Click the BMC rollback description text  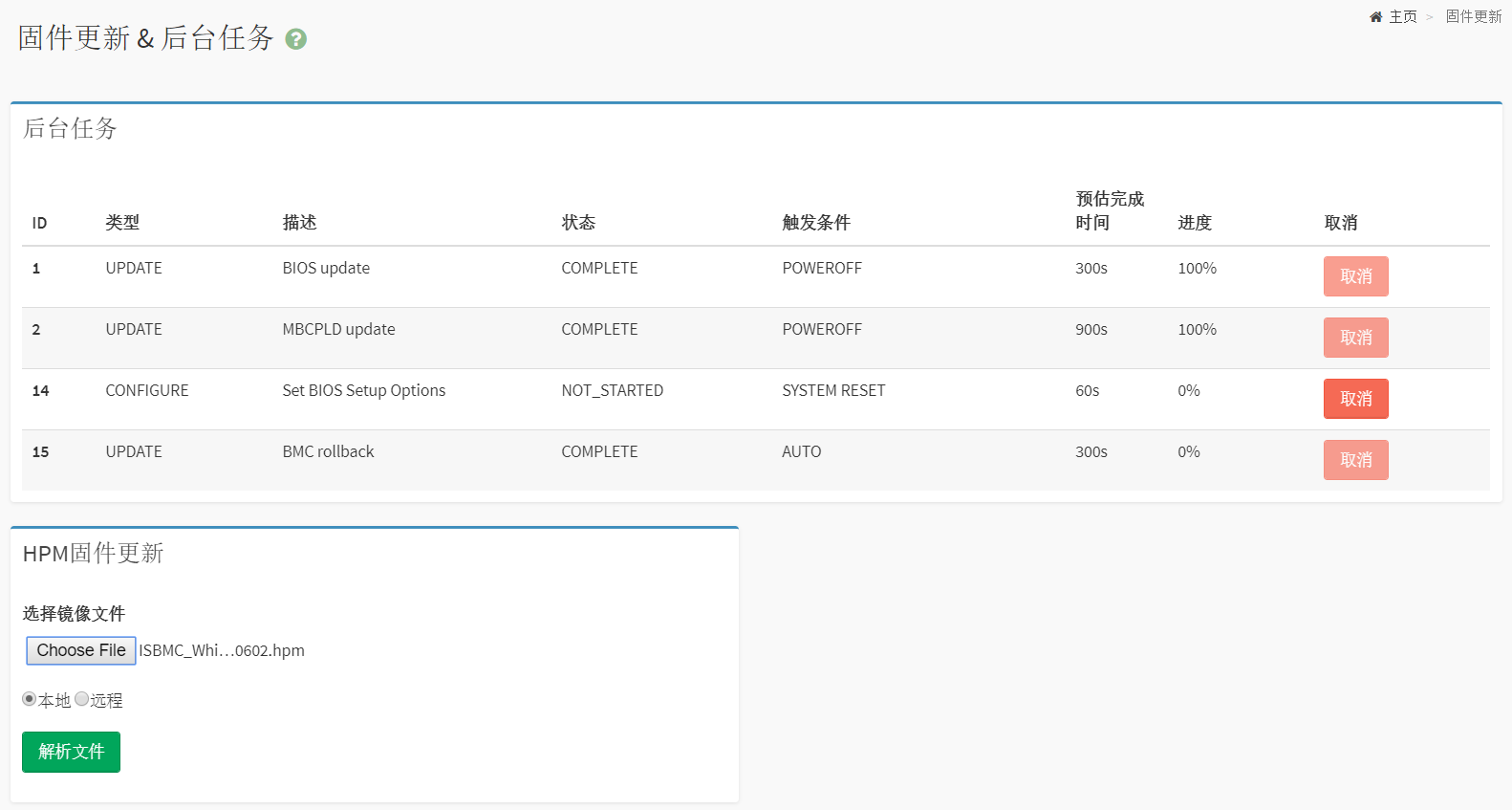328,451
